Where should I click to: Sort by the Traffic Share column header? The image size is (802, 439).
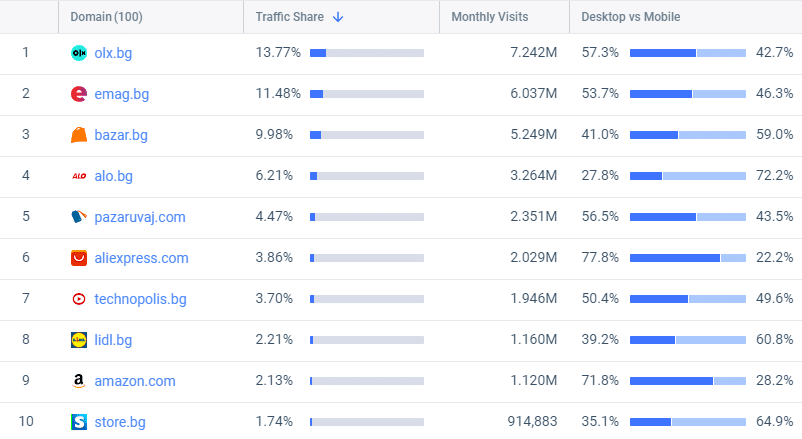tap(289, 17)
